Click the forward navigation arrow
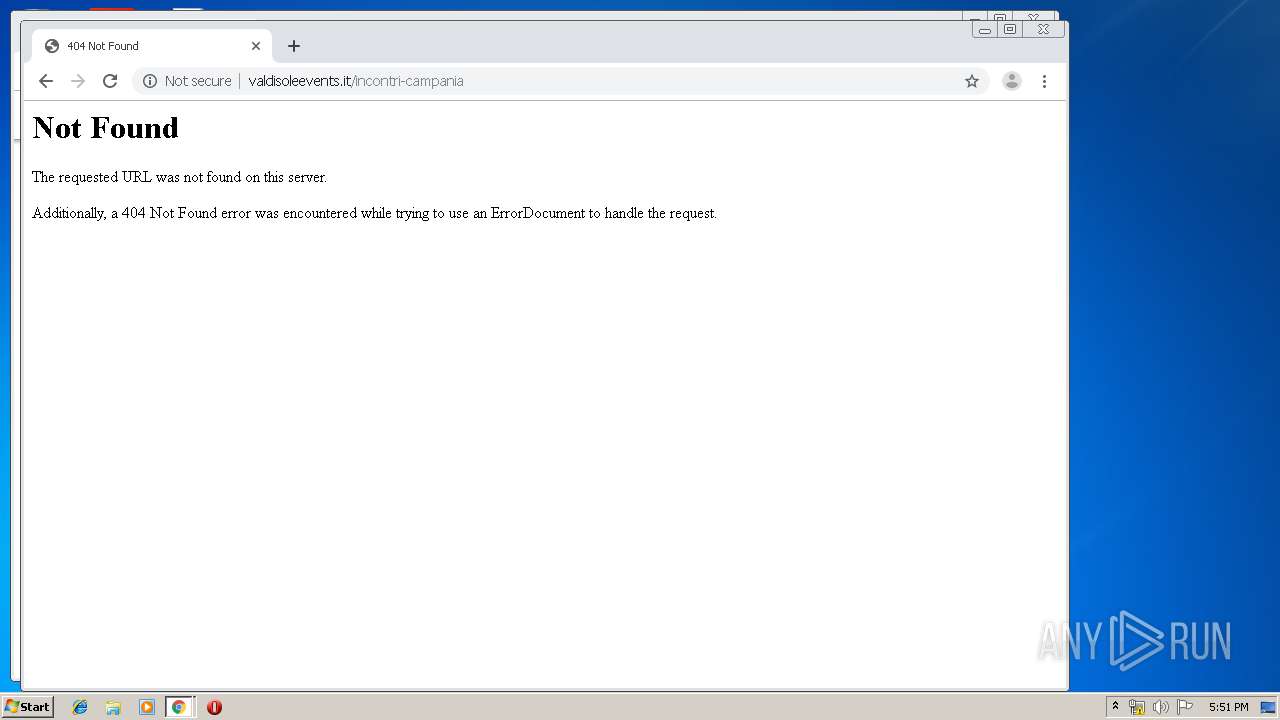This screenshot has height=720, width=1280. point(78,81)
